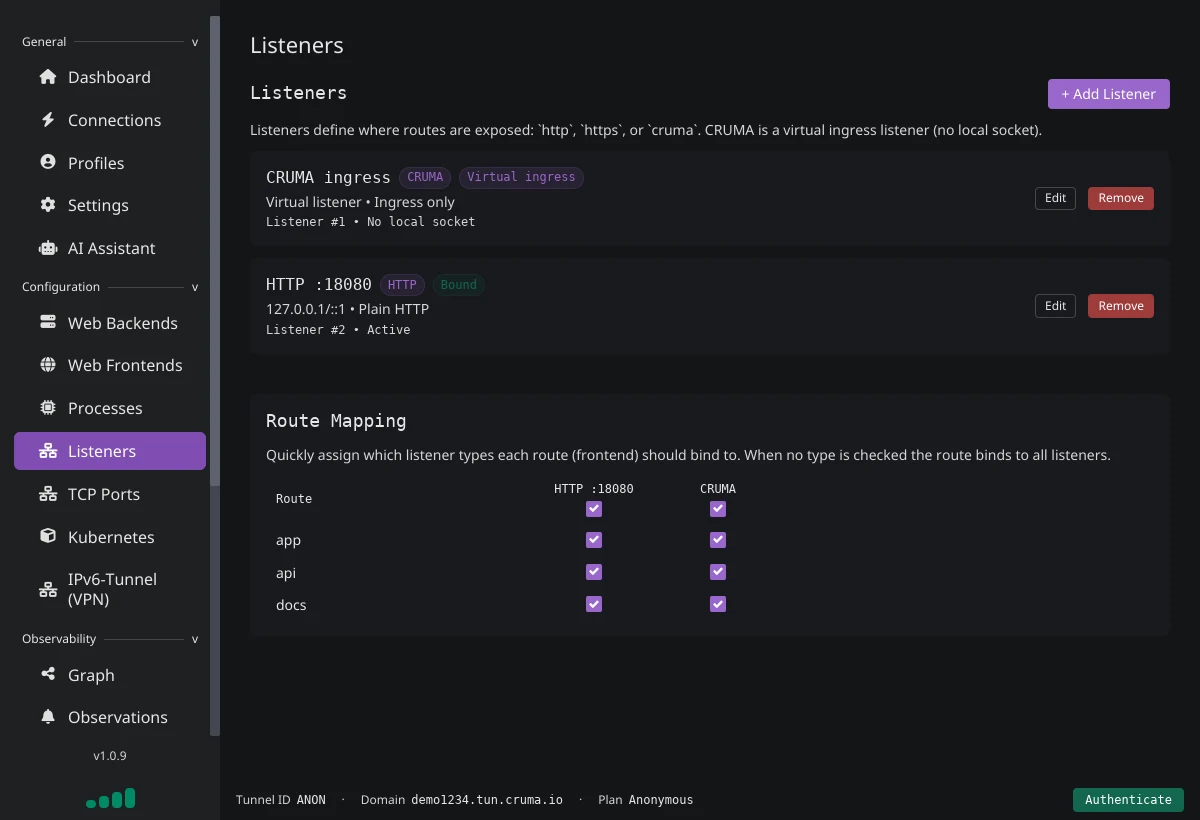Open Settings page
Screen dimensions: 1200x820
tap(110, 205)
